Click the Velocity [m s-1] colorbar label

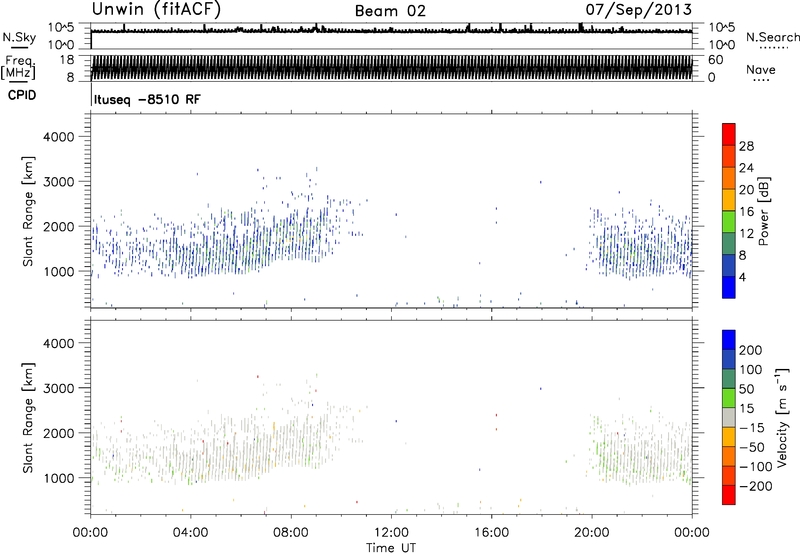[782, 417]
